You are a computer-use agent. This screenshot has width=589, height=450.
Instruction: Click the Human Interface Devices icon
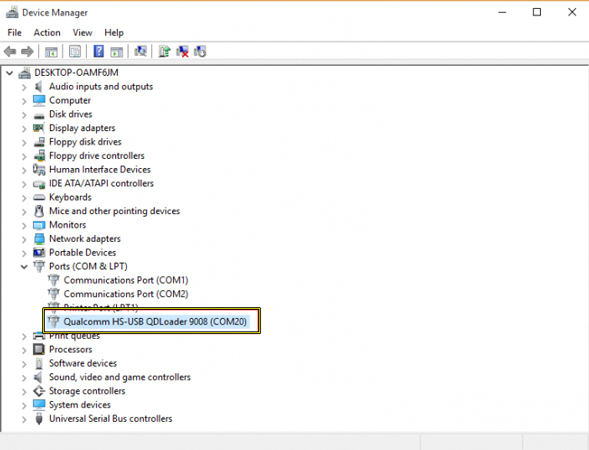point(39,169)
